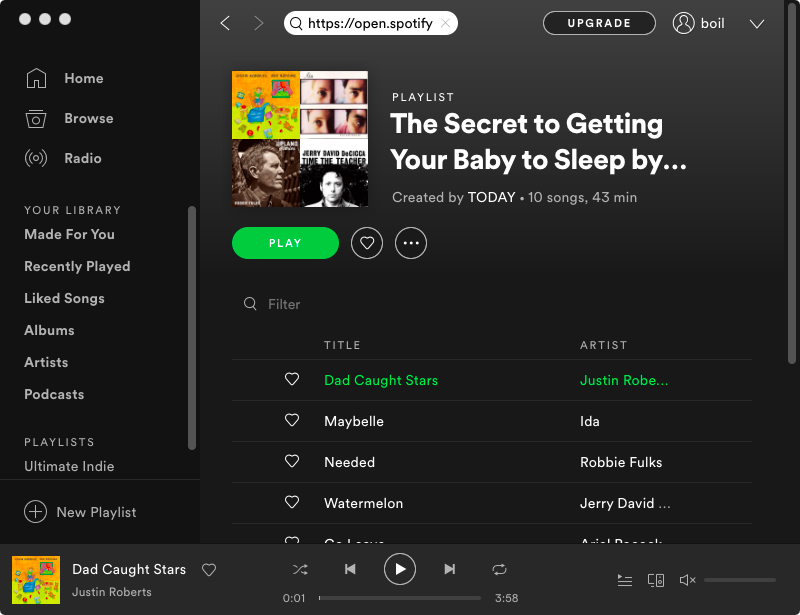Sort by the TITLE column header
This screenshot has width=800, height=615.
tap(342, 345)
